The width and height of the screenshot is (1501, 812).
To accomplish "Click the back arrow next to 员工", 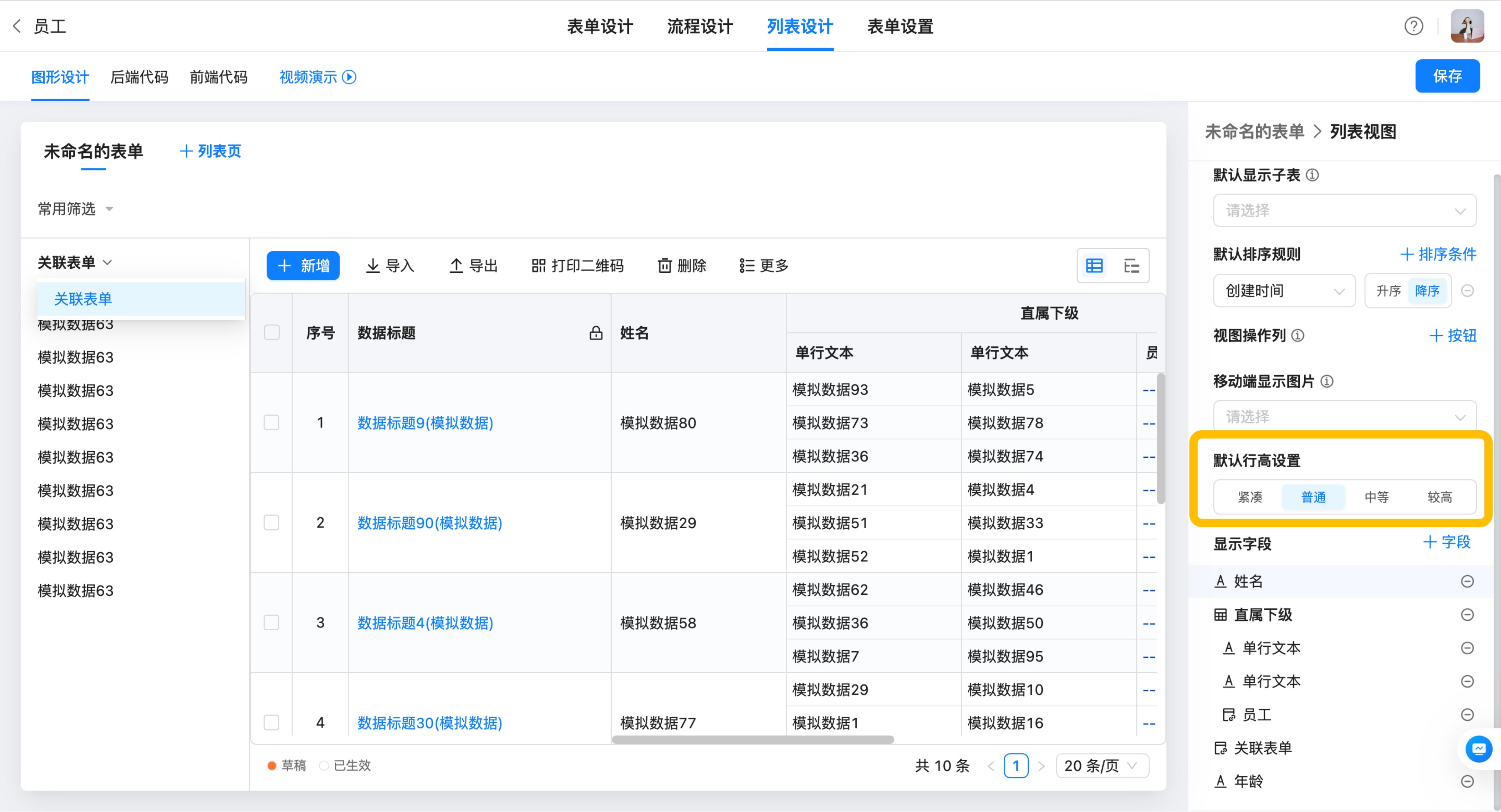I will (x=17, y=26).
